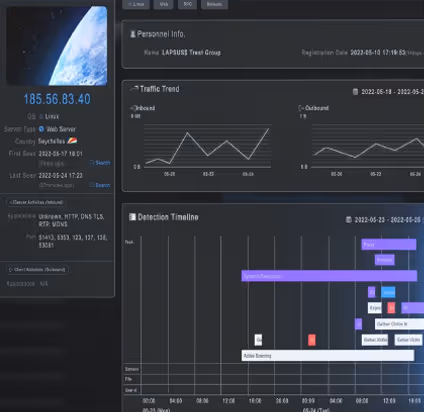Image resolution: width=424 pixels, height=412 pixels.
Task: Click the LAPSUS$ Treat Group name
Action: pyautogui.click(x=191, y=52)
